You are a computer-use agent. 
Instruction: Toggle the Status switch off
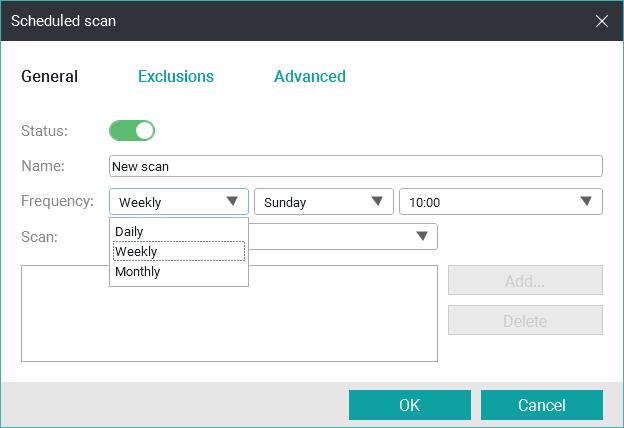[x=132, y=131]
